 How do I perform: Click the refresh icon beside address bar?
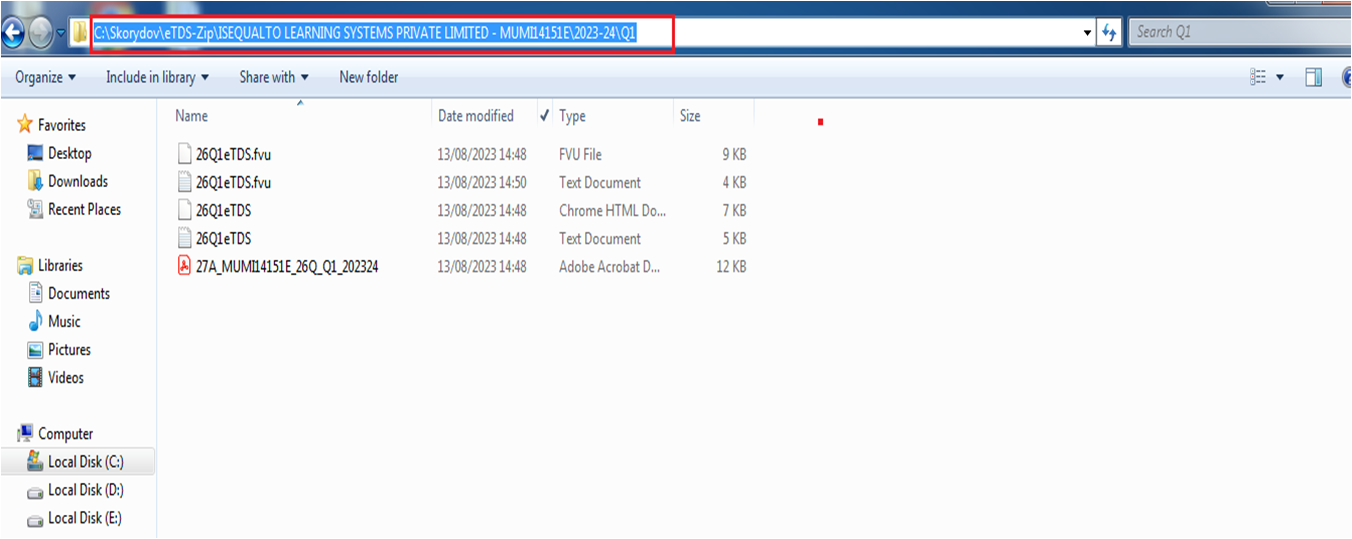pos(1108,33)
